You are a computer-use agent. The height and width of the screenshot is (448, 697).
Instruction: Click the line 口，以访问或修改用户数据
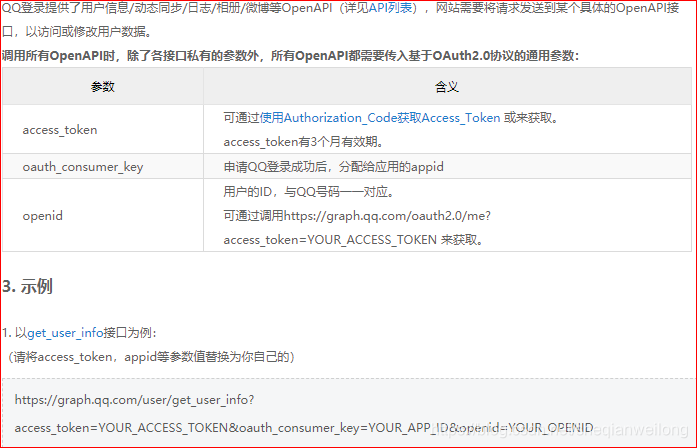click(x=78, y=32)
